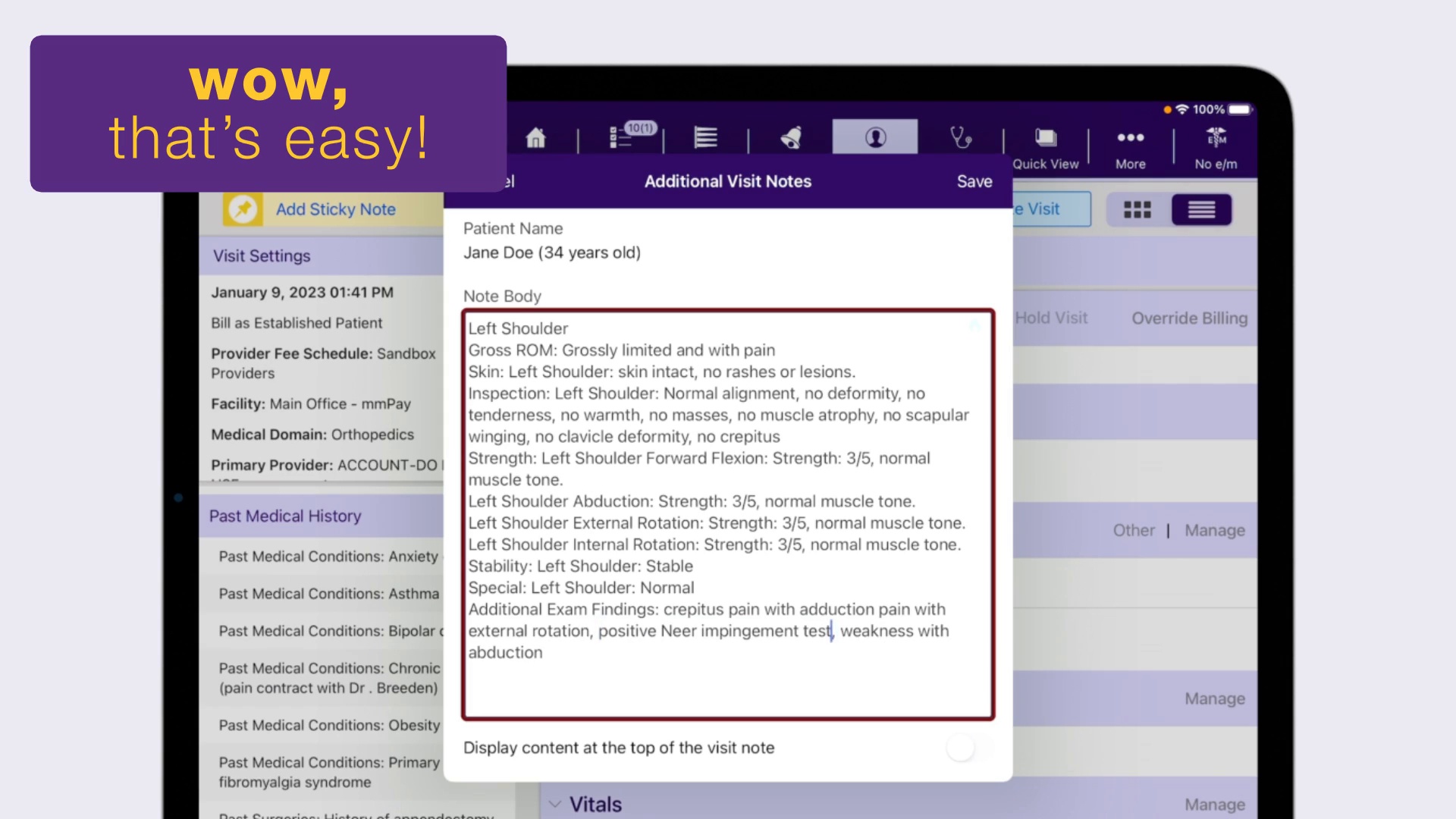Open the More menu
1456x819 pixels.
pyautogui.click(x=1130, y=148)
